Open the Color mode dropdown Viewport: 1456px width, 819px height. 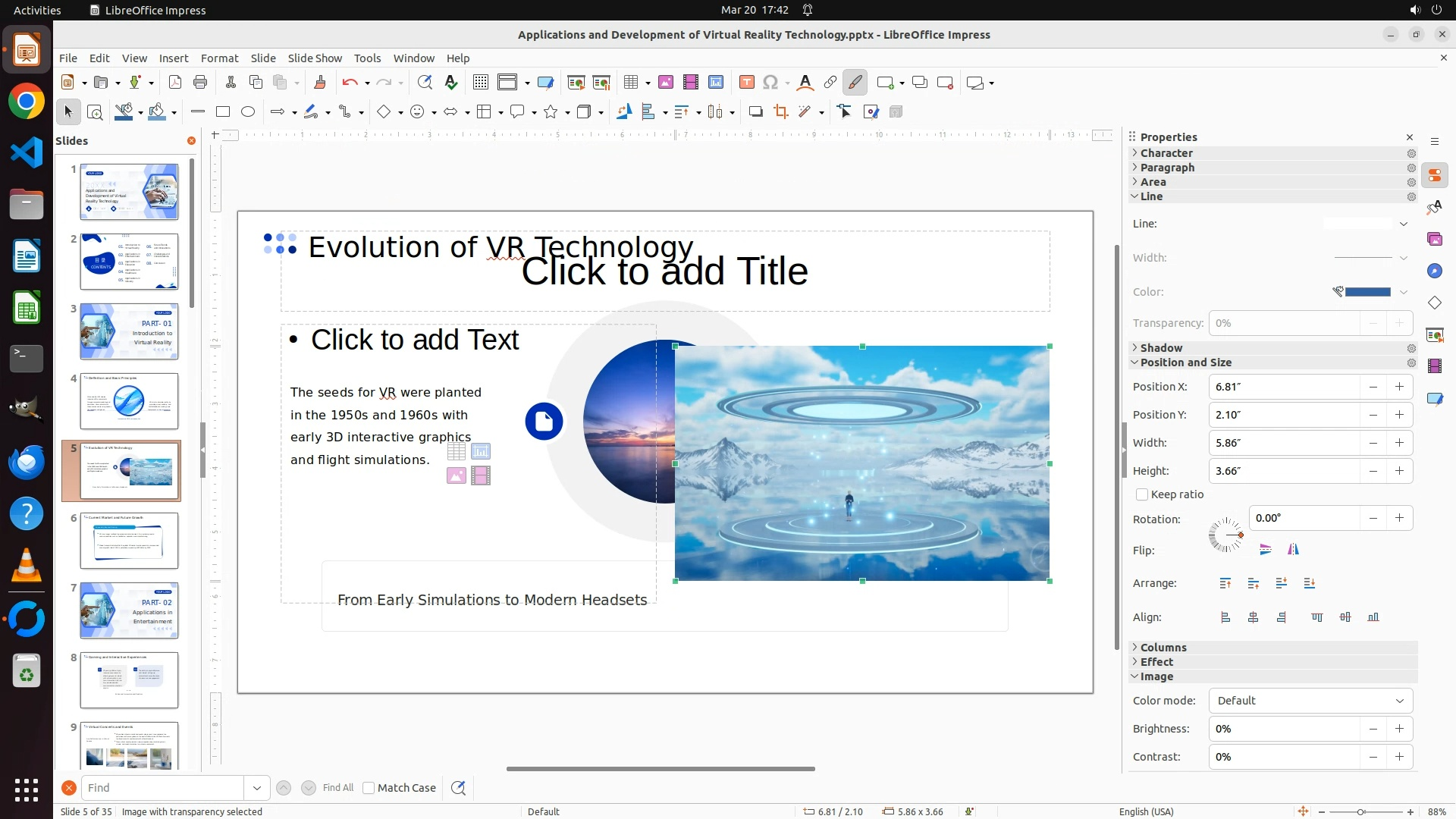click(1310, 701)
